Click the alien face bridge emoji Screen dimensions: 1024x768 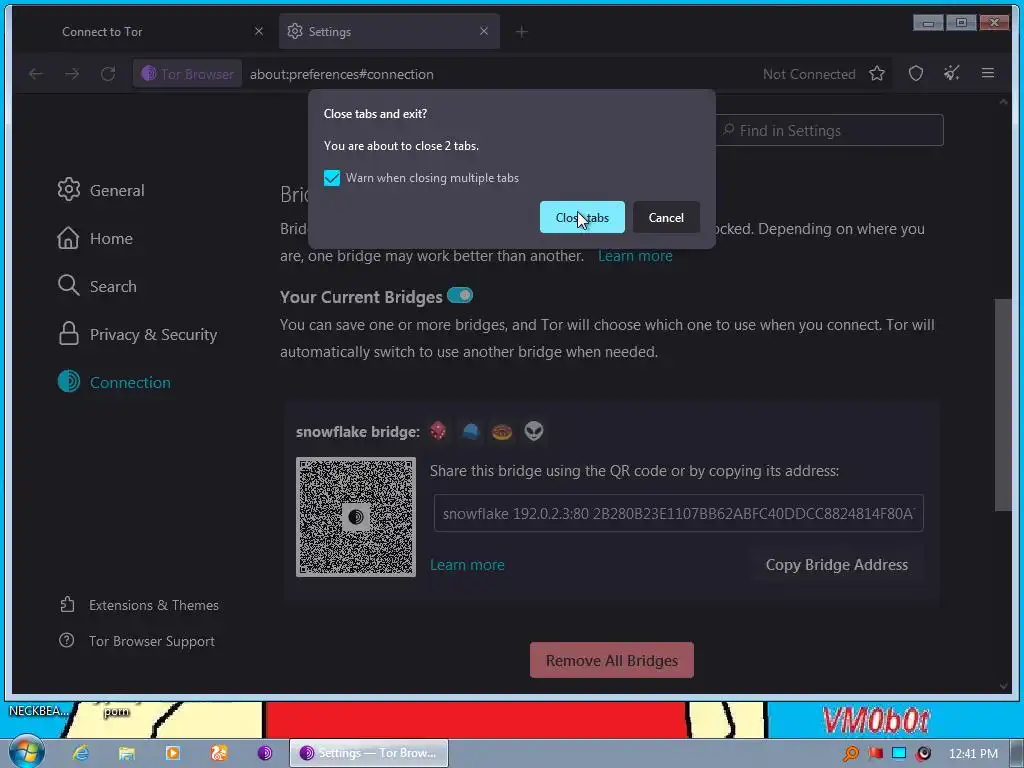[534, 431]
